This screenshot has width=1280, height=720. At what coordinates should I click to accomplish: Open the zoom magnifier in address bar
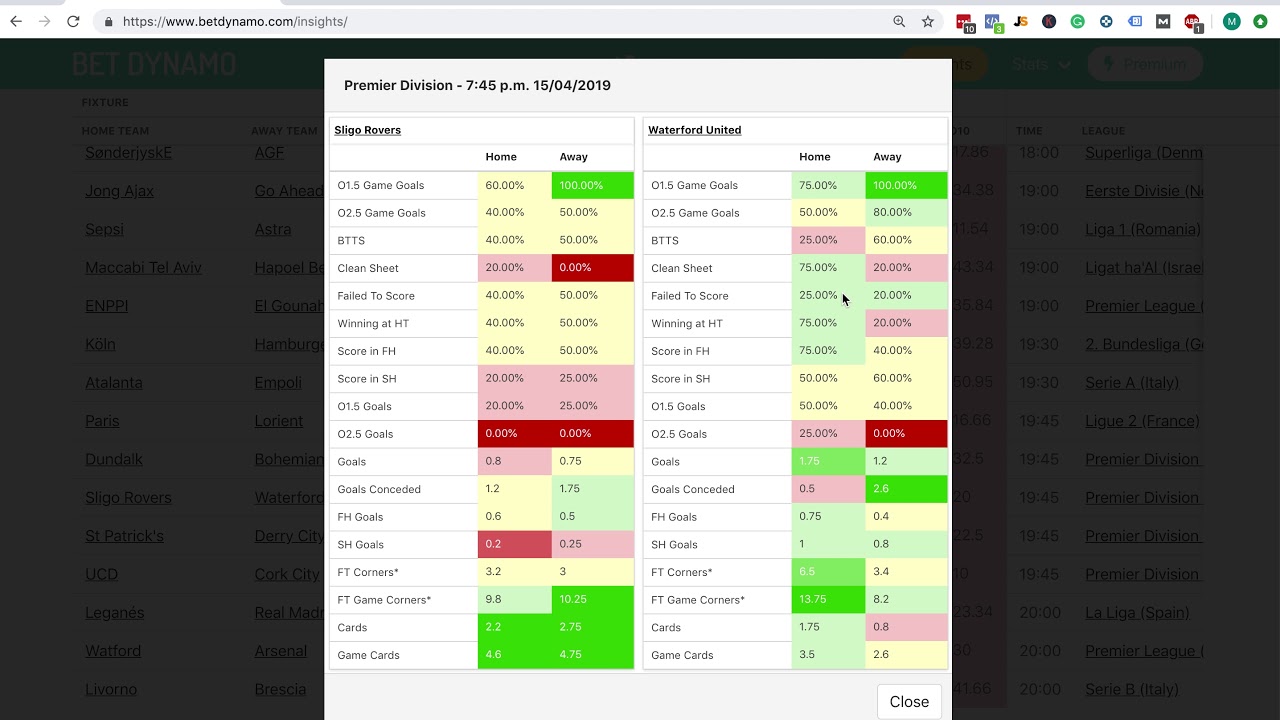click(899, 21)
